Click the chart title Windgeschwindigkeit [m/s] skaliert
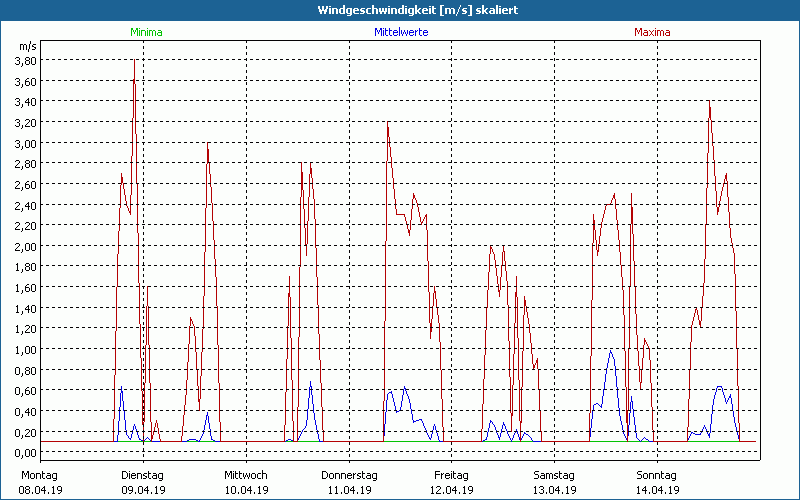 [400, 10]
